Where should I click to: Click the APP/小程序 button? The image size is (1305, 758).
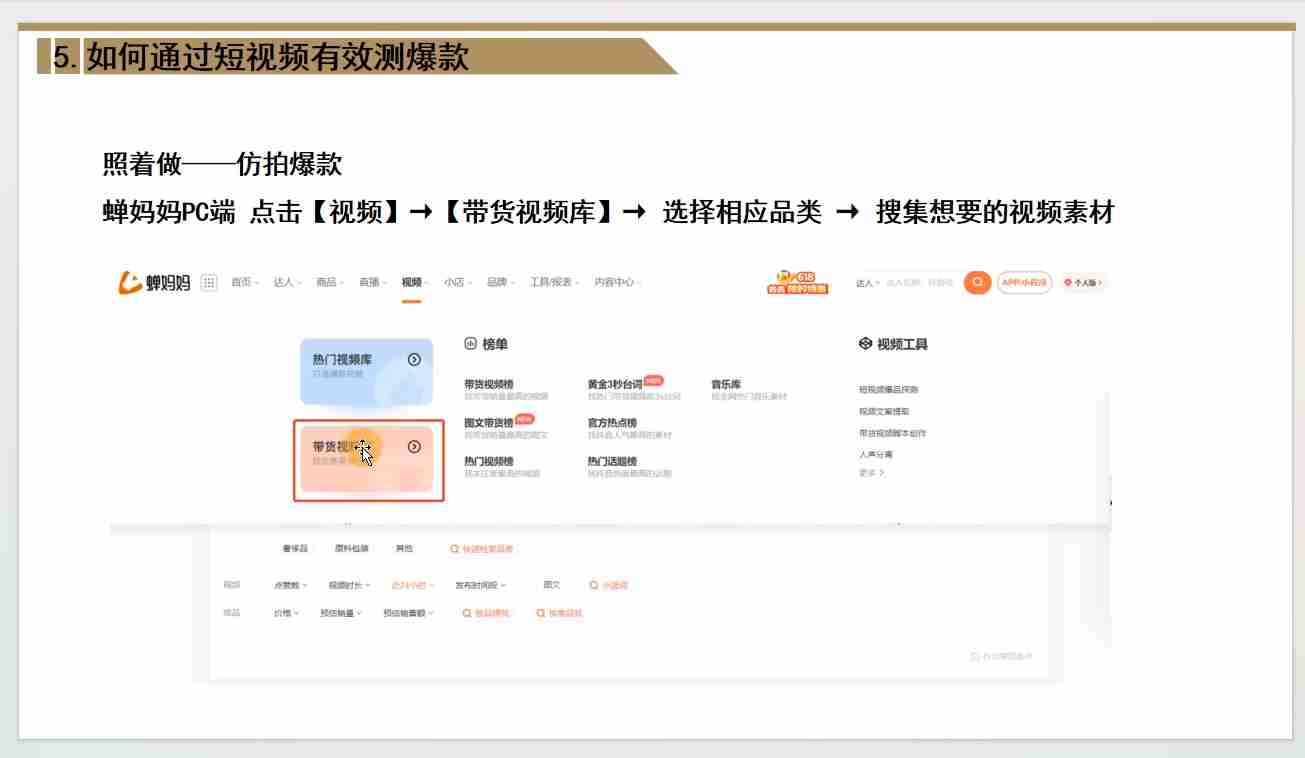click(x=1024, y=283)
